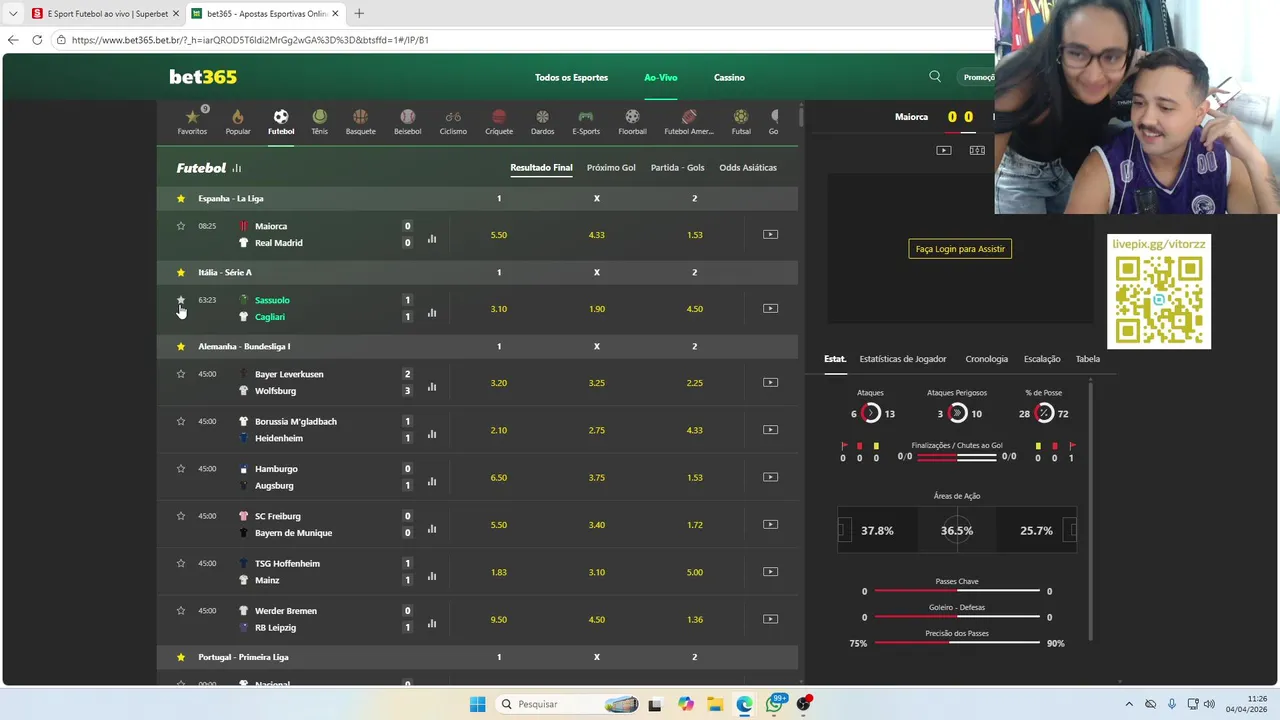This screenshot has width=1280, height=720.
Task: Favorite the SC Freiburg match
Action: 181,516
